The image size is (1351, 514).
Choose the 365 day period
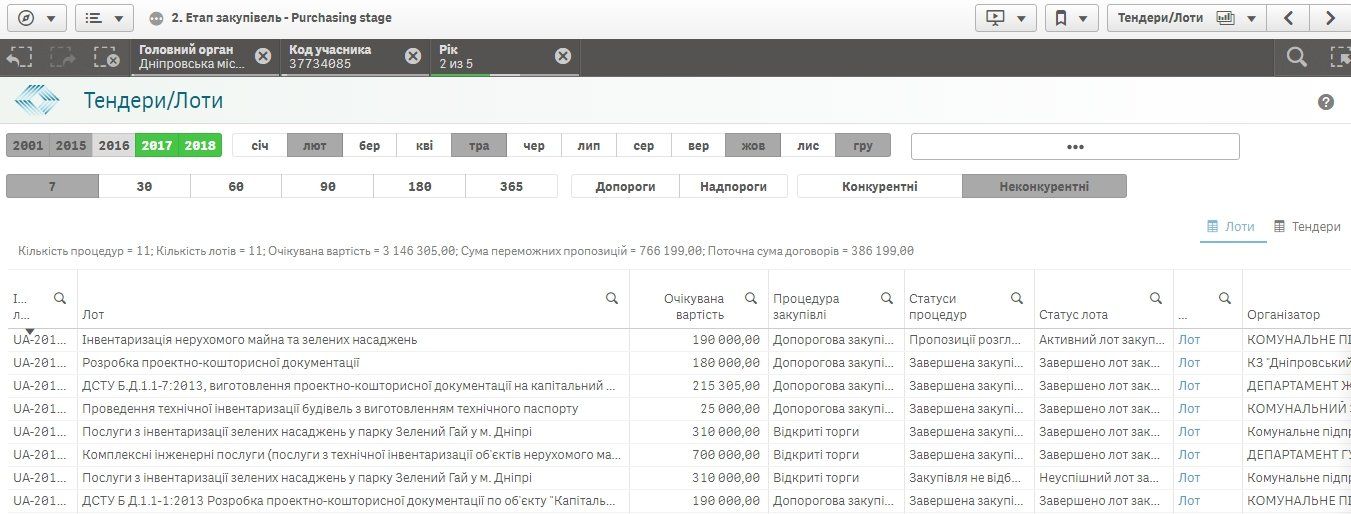511,186
